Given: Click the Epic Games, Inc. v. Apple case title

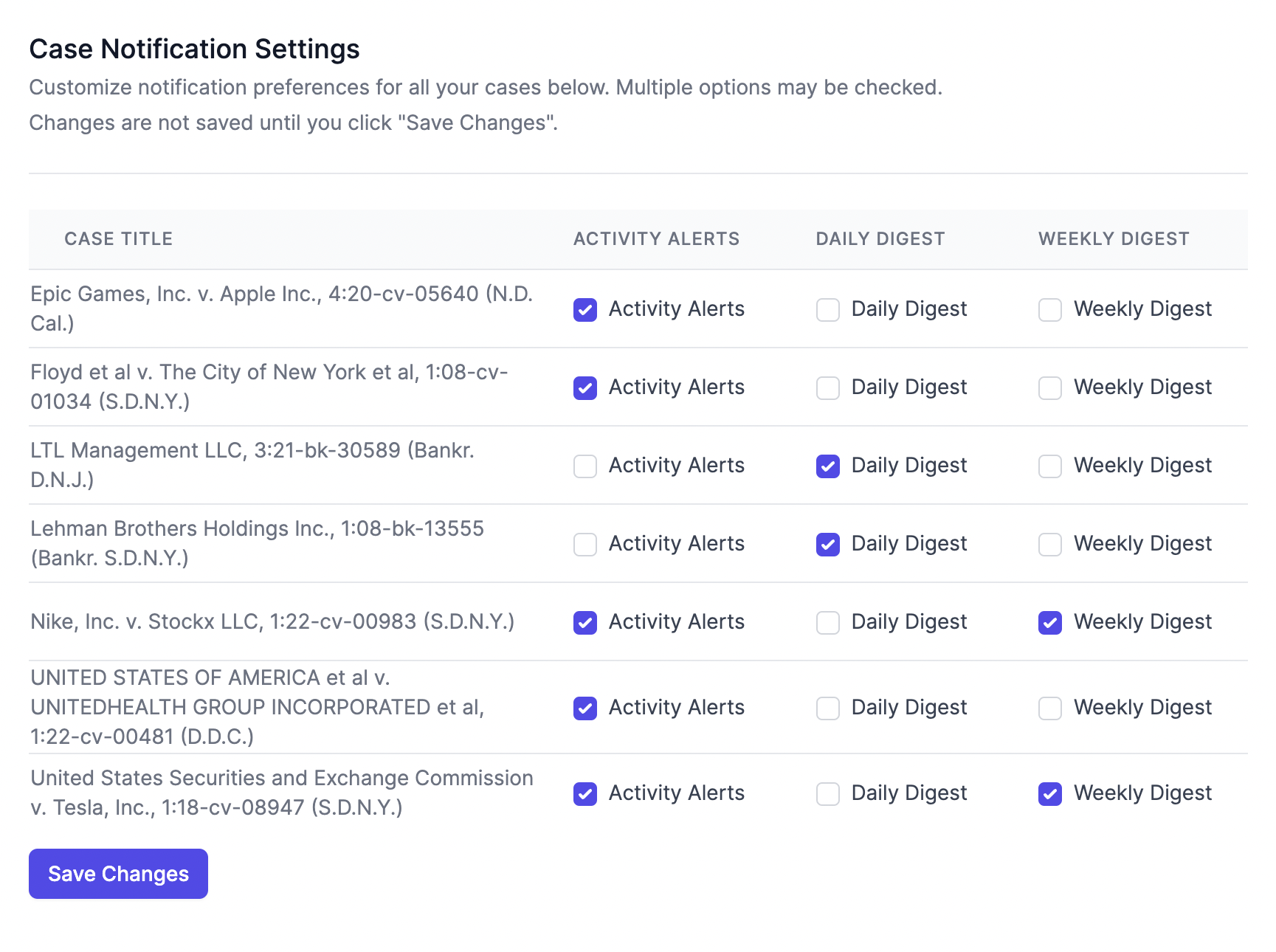Looking at the screenshot, I should coord(281,308).
